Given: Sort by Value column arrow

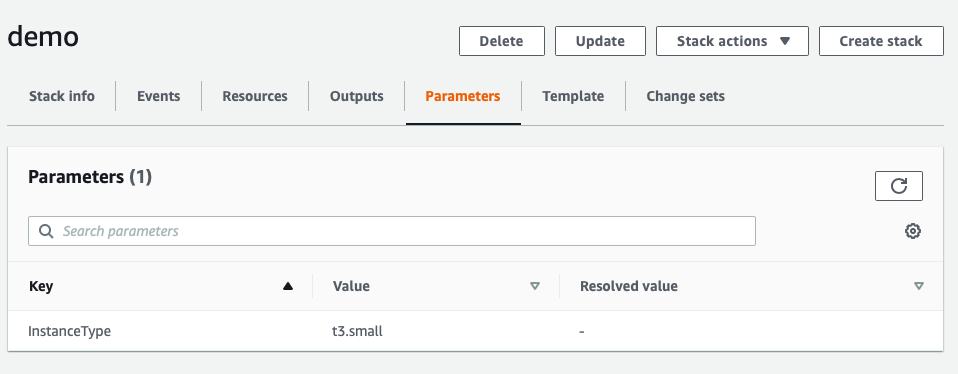Looking at the screenshot, I should coord(535,286).
